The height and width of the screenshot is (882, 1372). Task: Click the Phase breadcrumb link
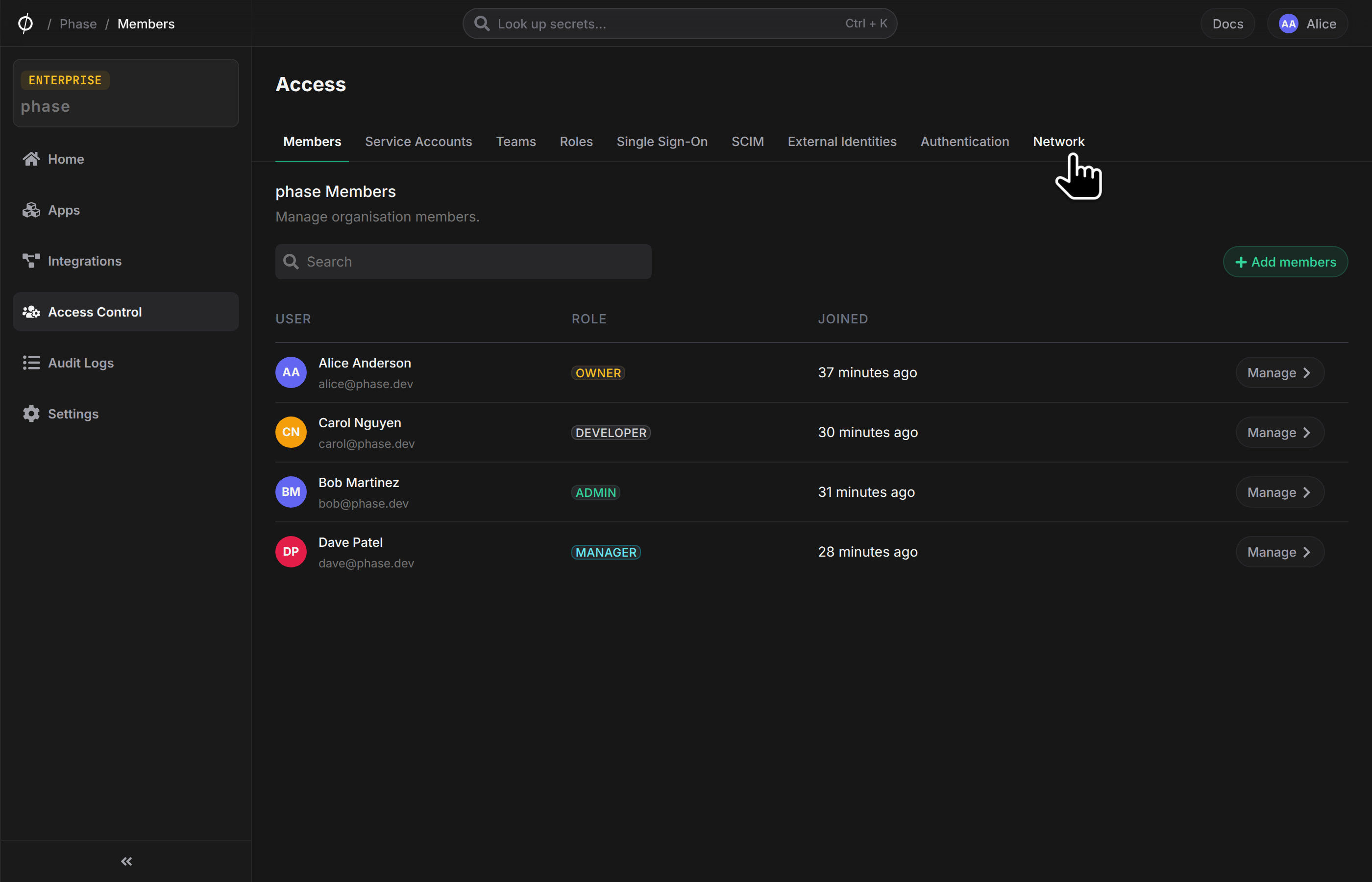(78, 24)
